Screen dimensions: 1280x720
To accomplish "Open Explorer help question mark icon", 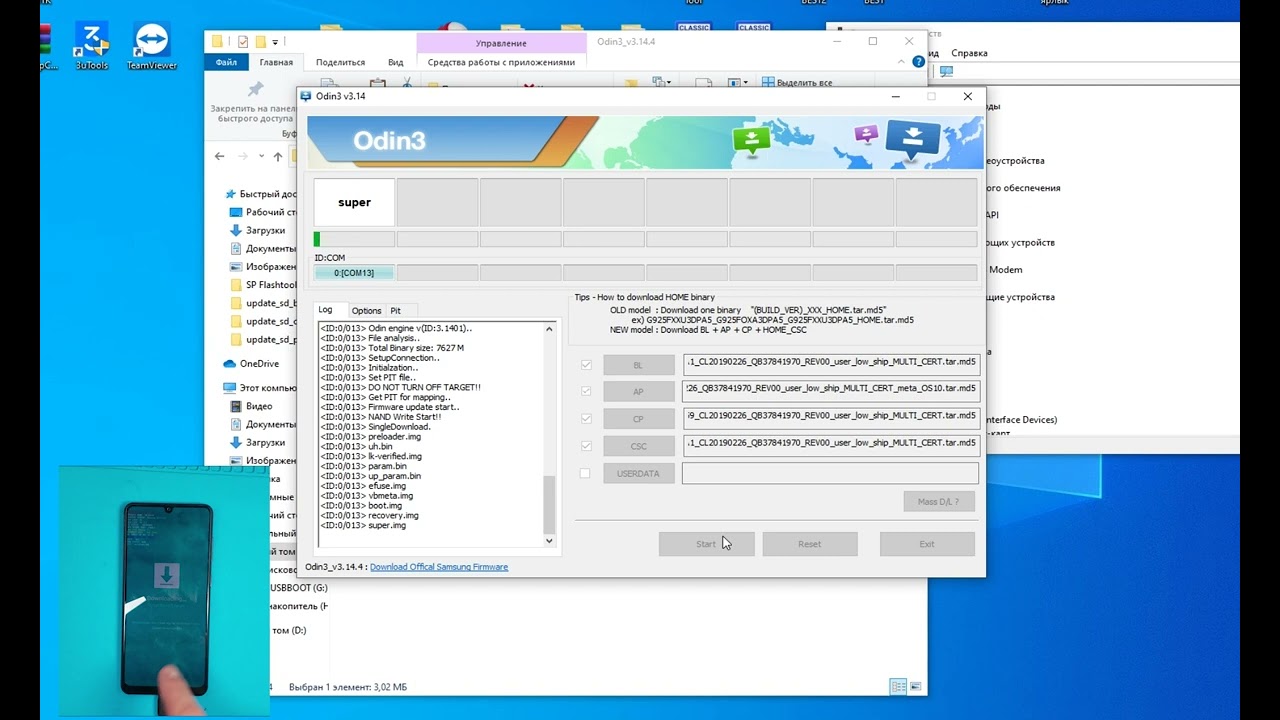I will pos(918,62).
